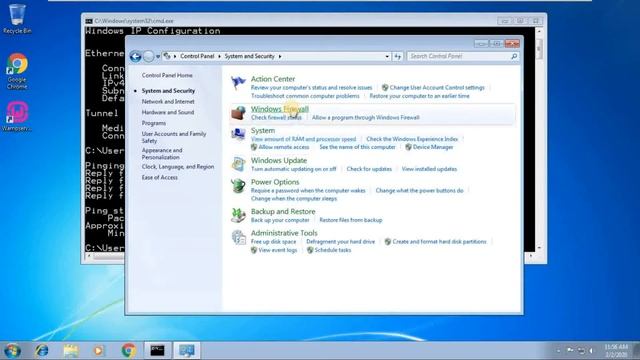
Task: Refresh the Control Panel address bar
Action: pos(398,56)
